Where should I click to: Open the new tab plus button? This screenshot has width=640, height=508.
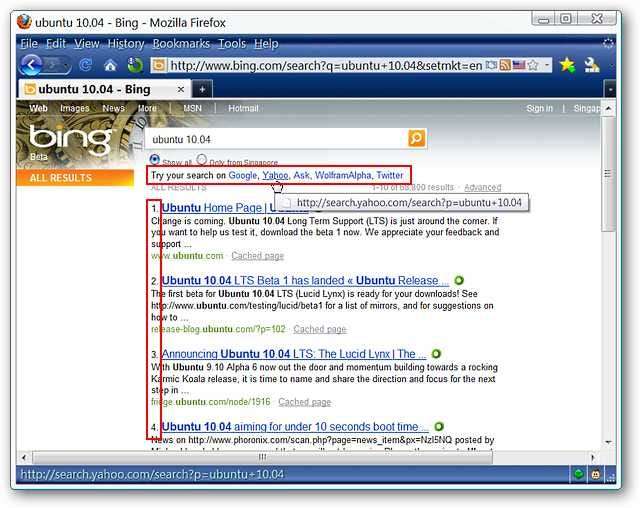pyautogui.click(x=201, y=89)
